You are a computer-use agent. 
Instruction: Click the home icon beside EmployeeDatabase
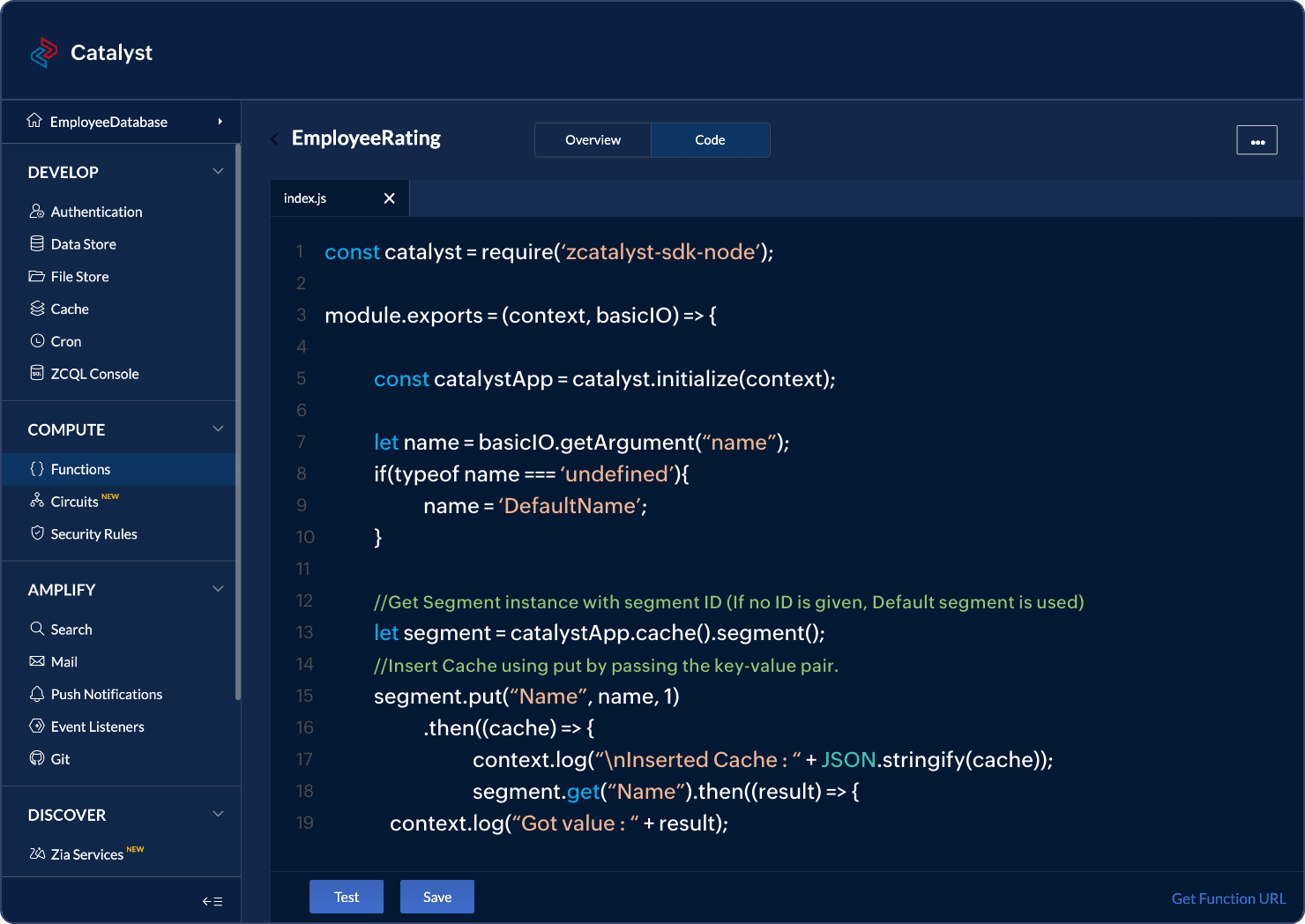point(34,120)
